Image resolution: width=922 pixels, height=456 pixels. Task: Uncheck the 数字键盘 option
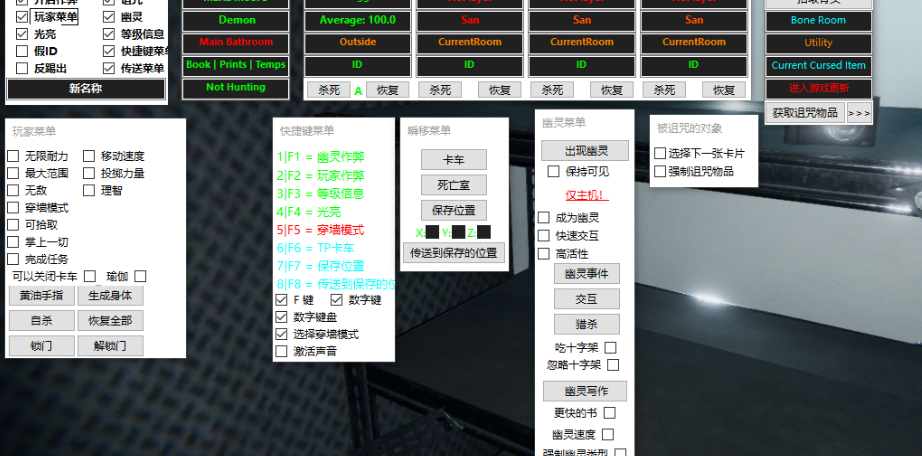point(282,317)
